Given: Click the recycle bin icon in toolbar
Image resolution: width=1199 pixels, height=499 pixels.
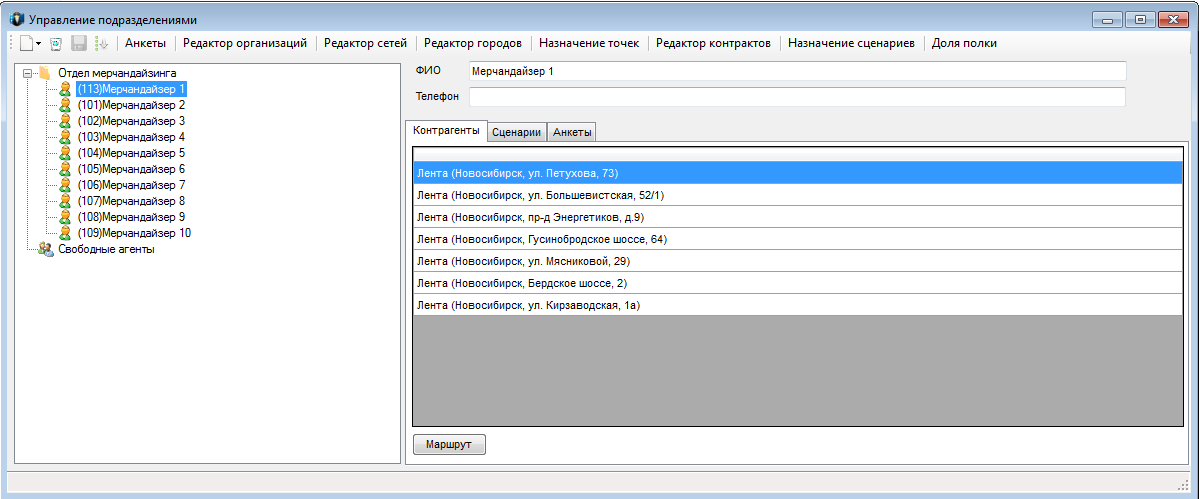Looking at the screenshot, I should coord(56,44).
